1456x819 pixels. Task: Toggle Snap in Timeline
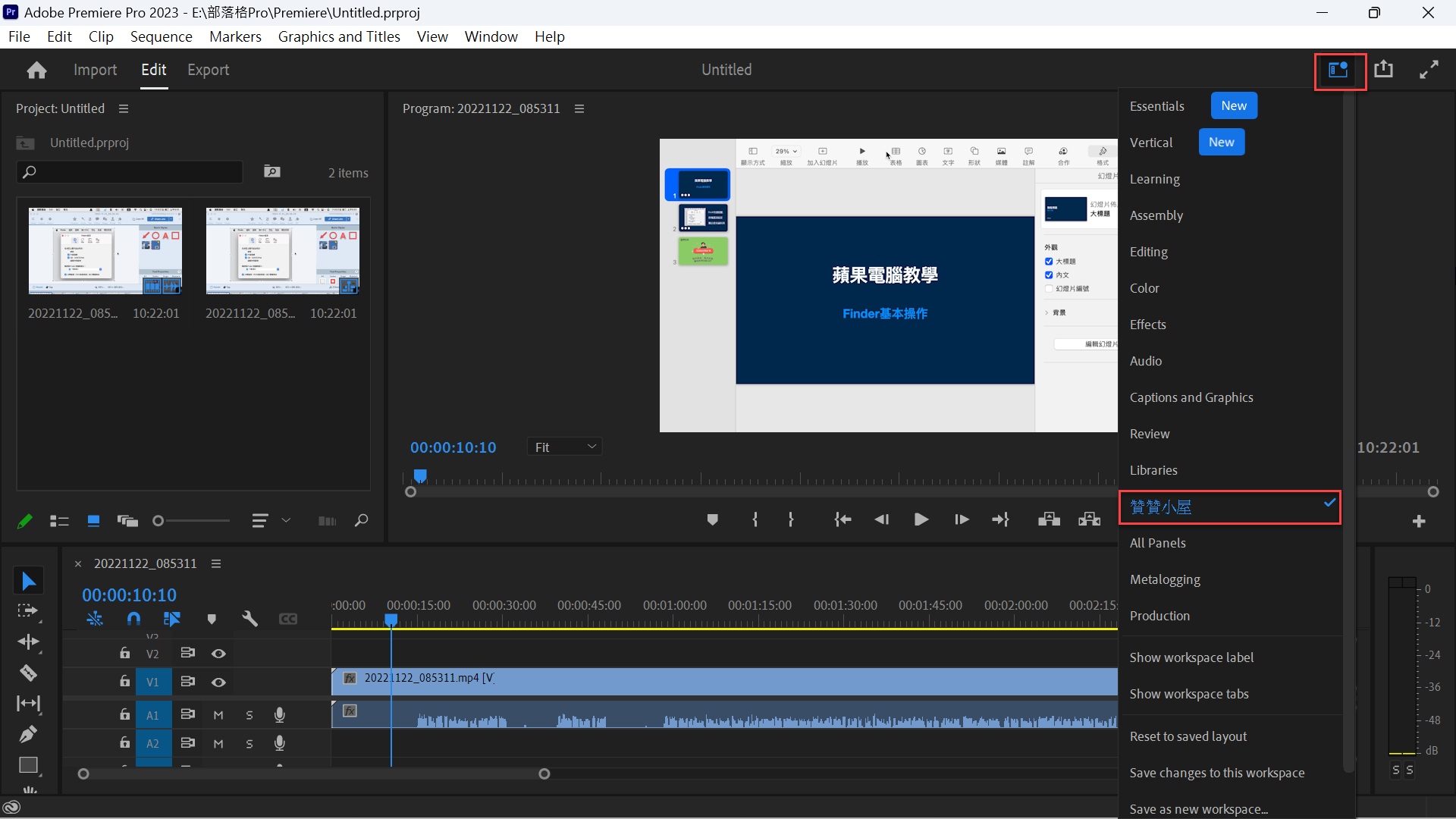coord(134,620)
